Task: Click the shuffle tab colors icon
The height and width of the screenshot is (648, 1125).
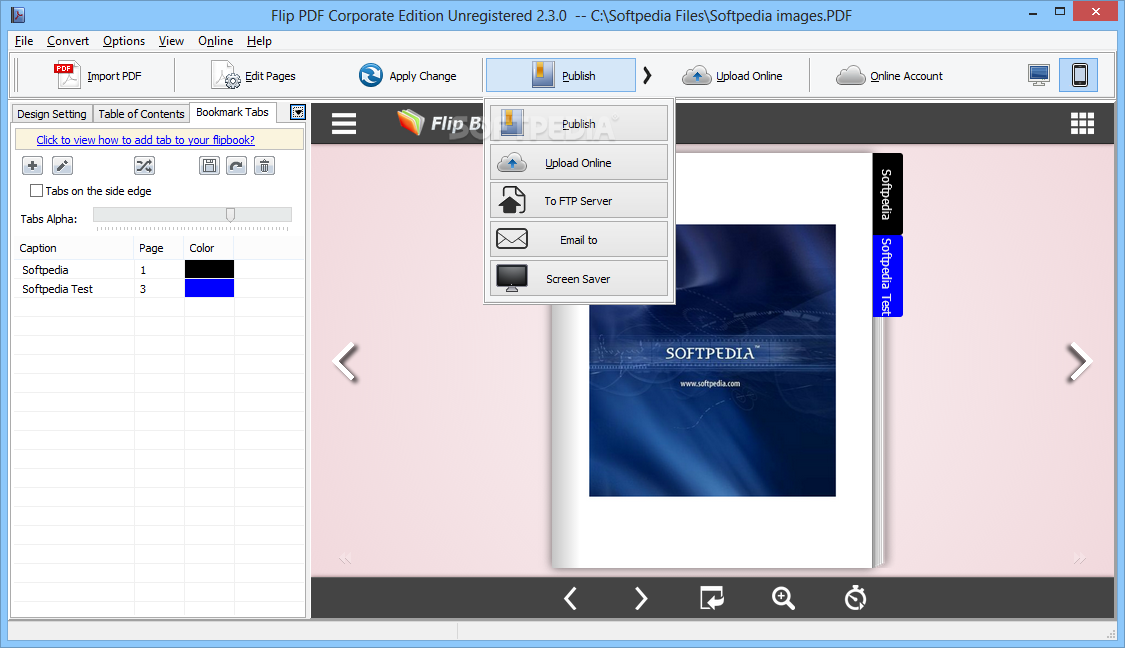Action: 144,166
